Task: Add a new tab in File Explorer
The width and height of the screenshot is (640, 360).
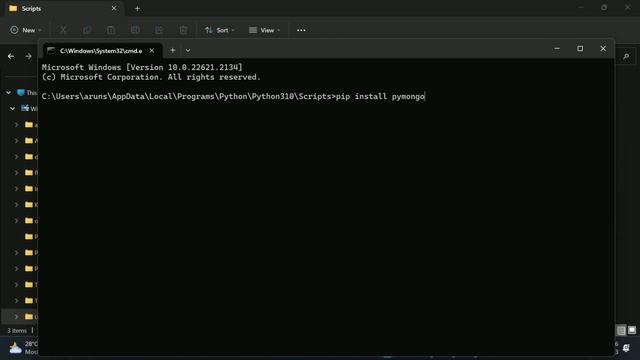Action: 137,8
